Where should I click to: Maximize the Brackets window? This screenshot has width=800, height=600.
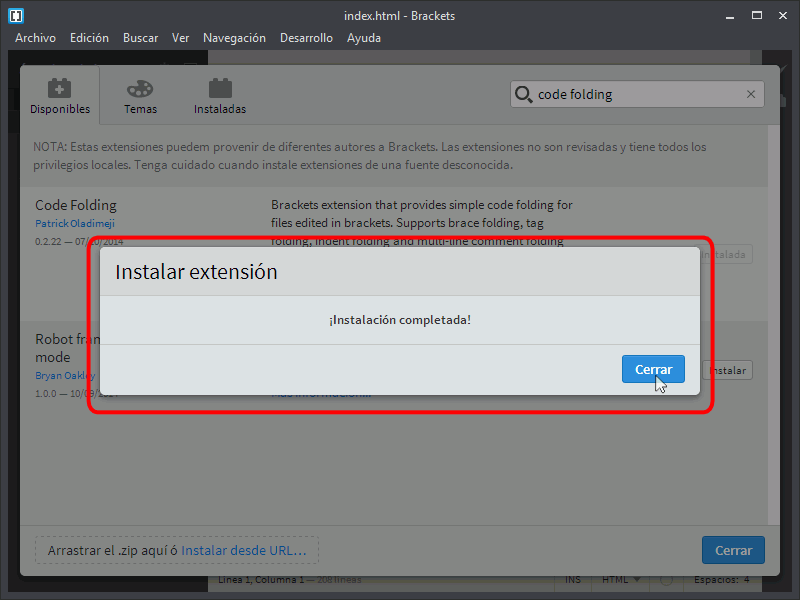tap(757, 16)
